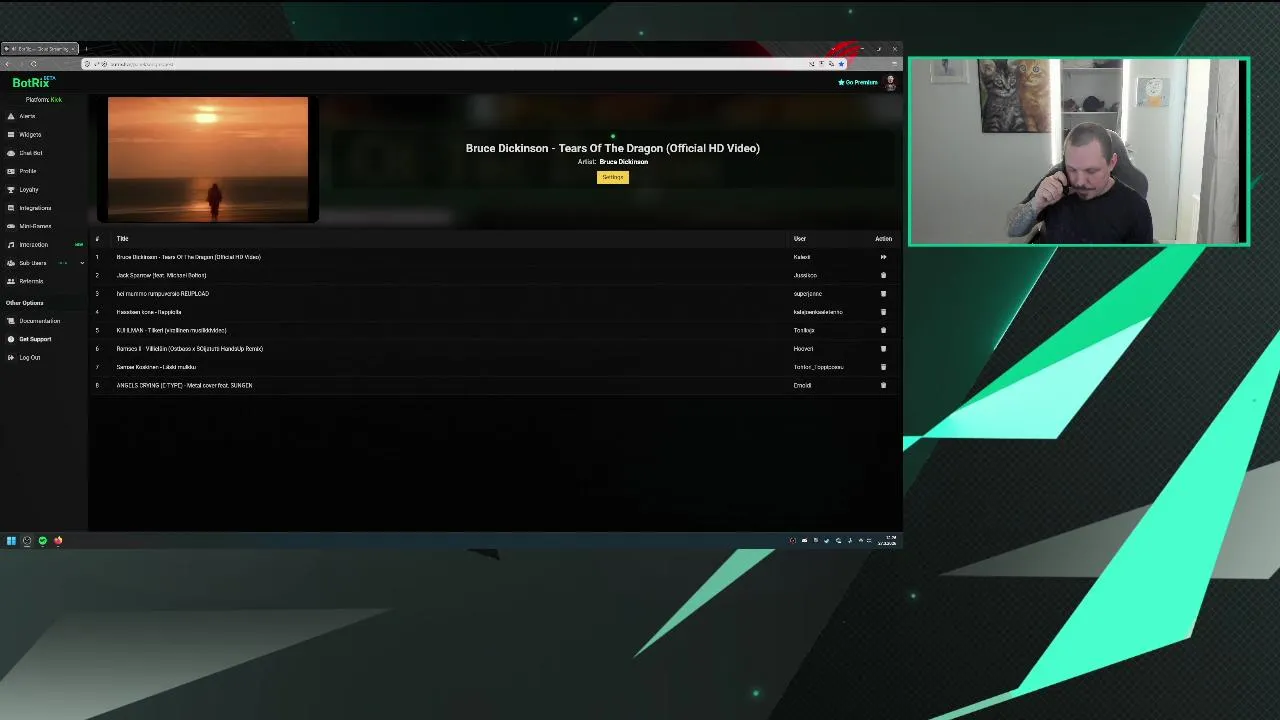The height and width of the screenshot is (720, 1280).
Task: Open the Widgets sidebar icon
Action: pyautogui.click(x=11, y=134)
